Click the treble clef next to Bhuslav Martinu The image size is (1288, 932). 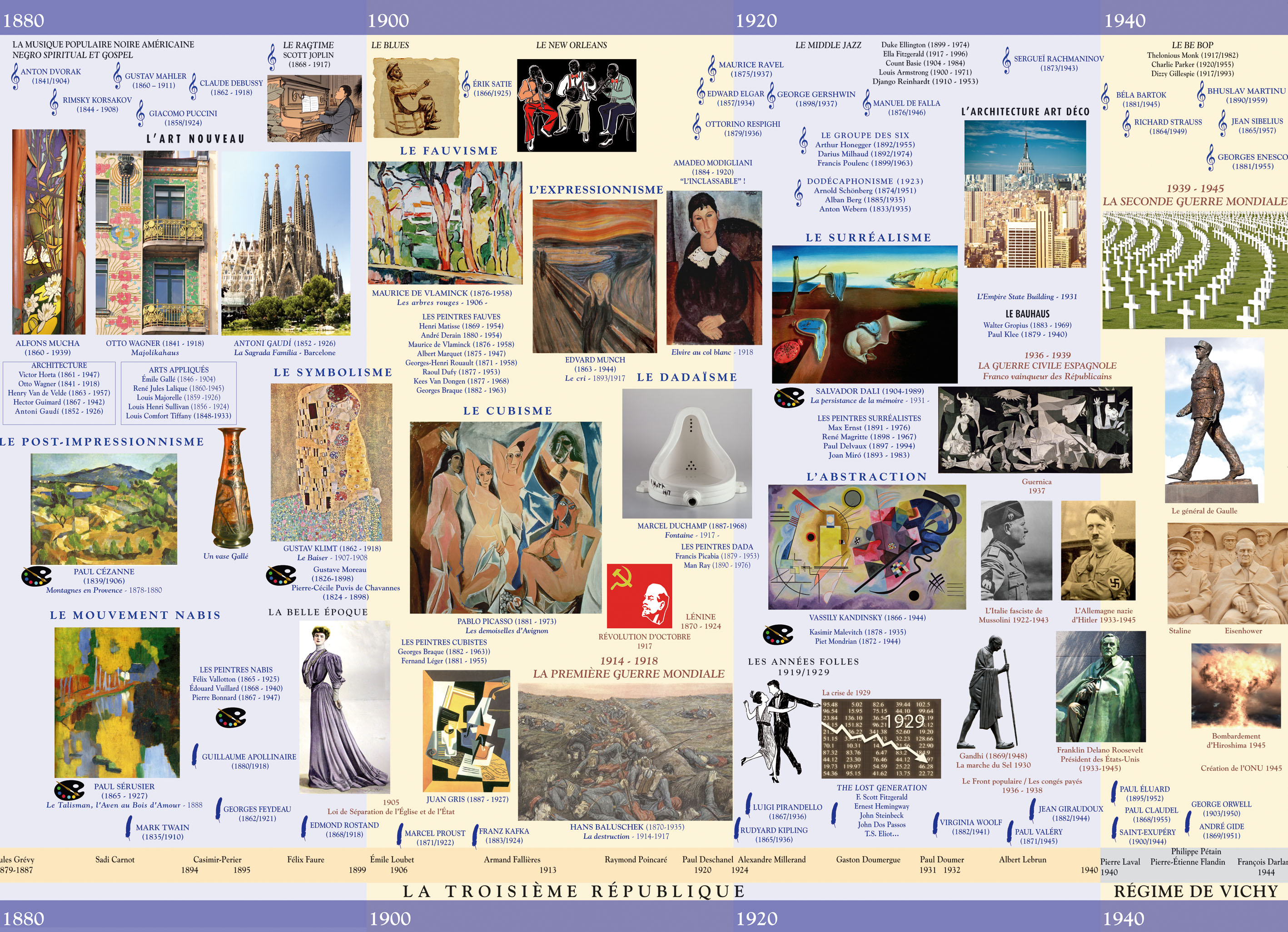[x=1201, y=94]
